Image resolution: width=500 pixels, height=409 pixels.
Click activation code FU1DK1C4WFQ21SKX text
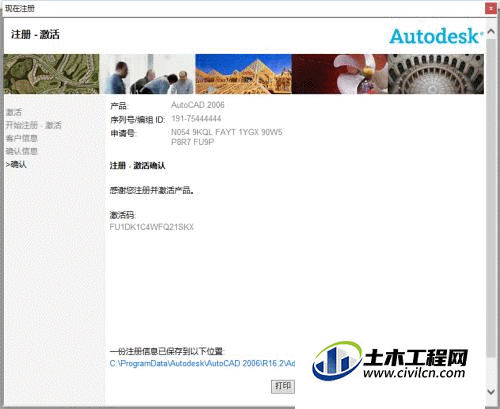(x=152, y=227)
